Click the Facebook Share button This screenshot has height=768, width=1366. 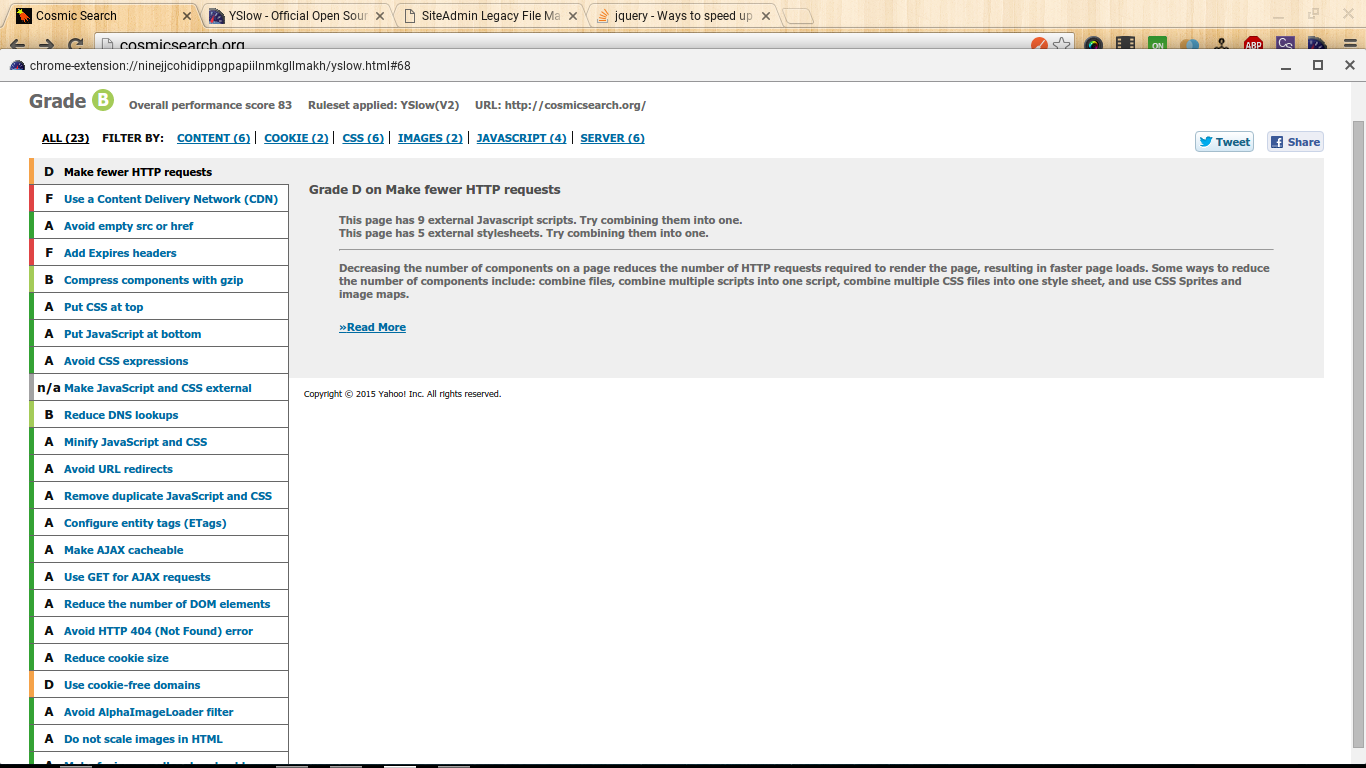point(1295,142)
